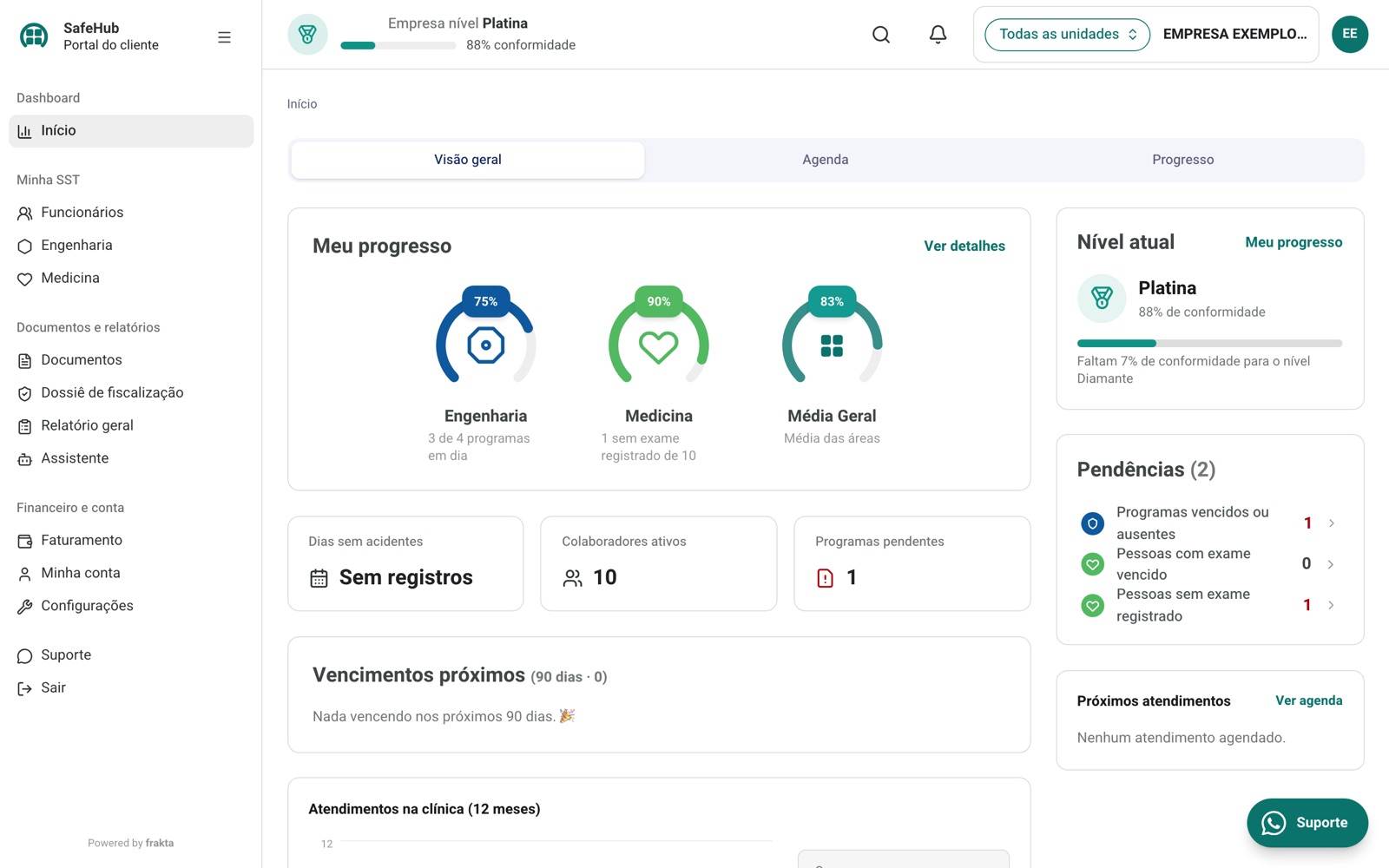Open Engenharia sidebar item
This screenshot has height=868, width=1389.
coord(131,246)
